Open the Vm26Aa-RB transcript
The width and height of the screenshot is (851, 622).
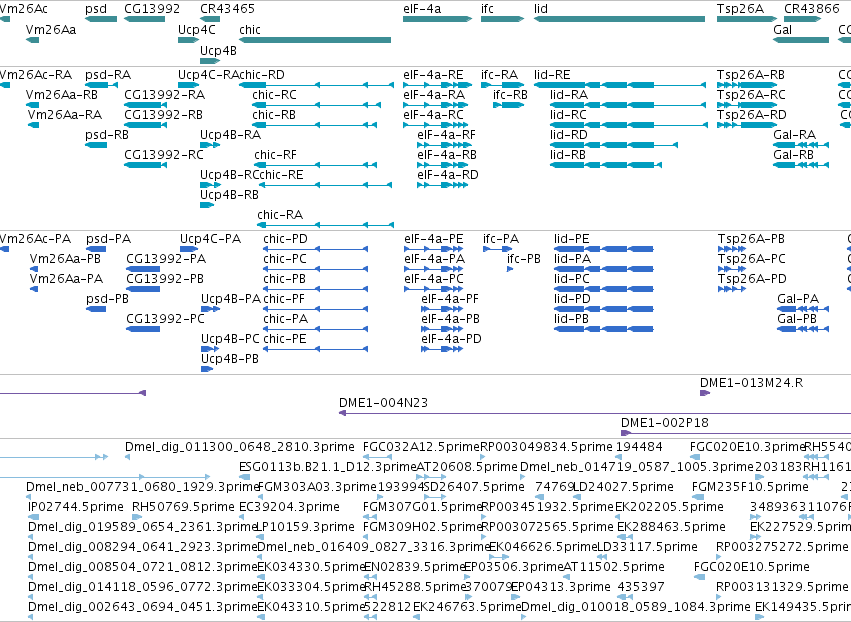(x=33, y=105)
